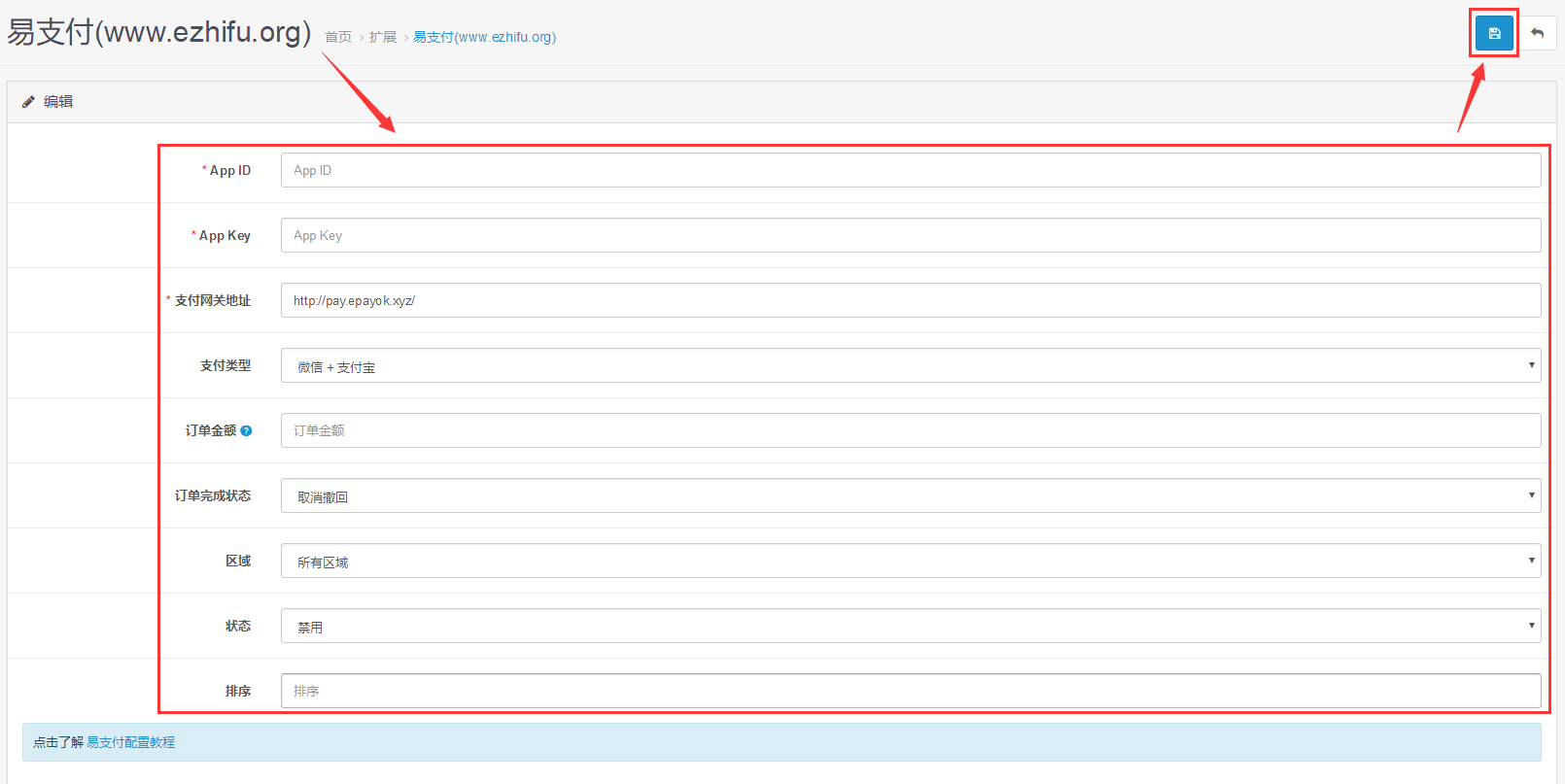
Task: Click 易支付(www.ezhifu.org) breadcrumb link
Action: point(485,37)
